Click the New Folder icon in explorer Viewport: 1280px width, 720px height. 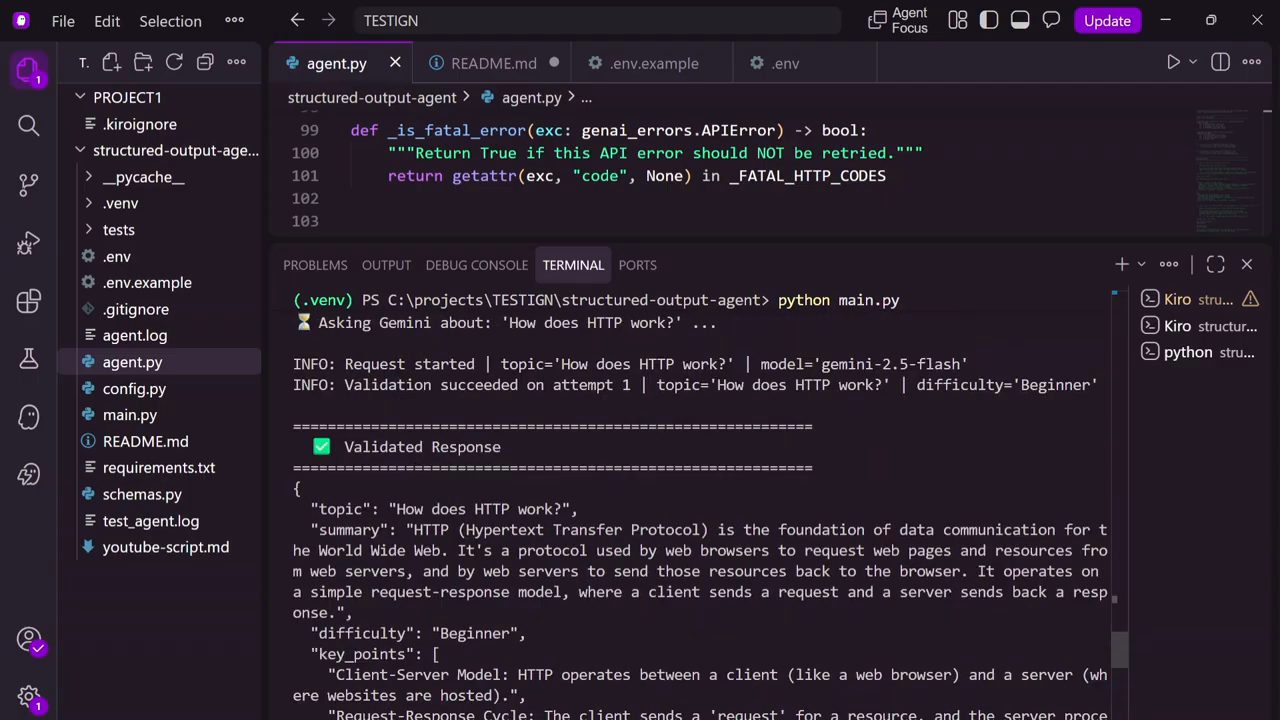143,62
